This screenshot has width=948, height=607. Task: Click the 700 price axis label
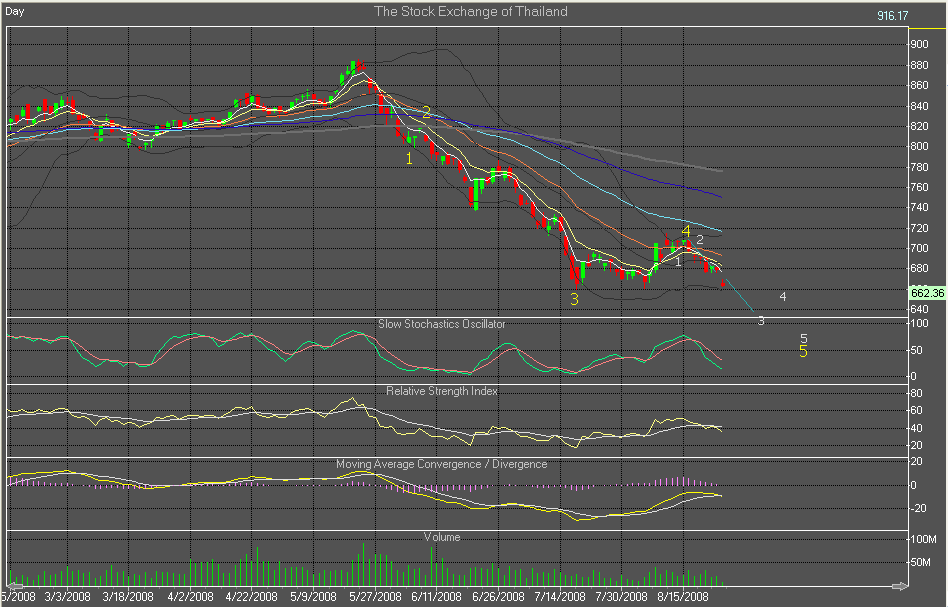pos(920,248)
